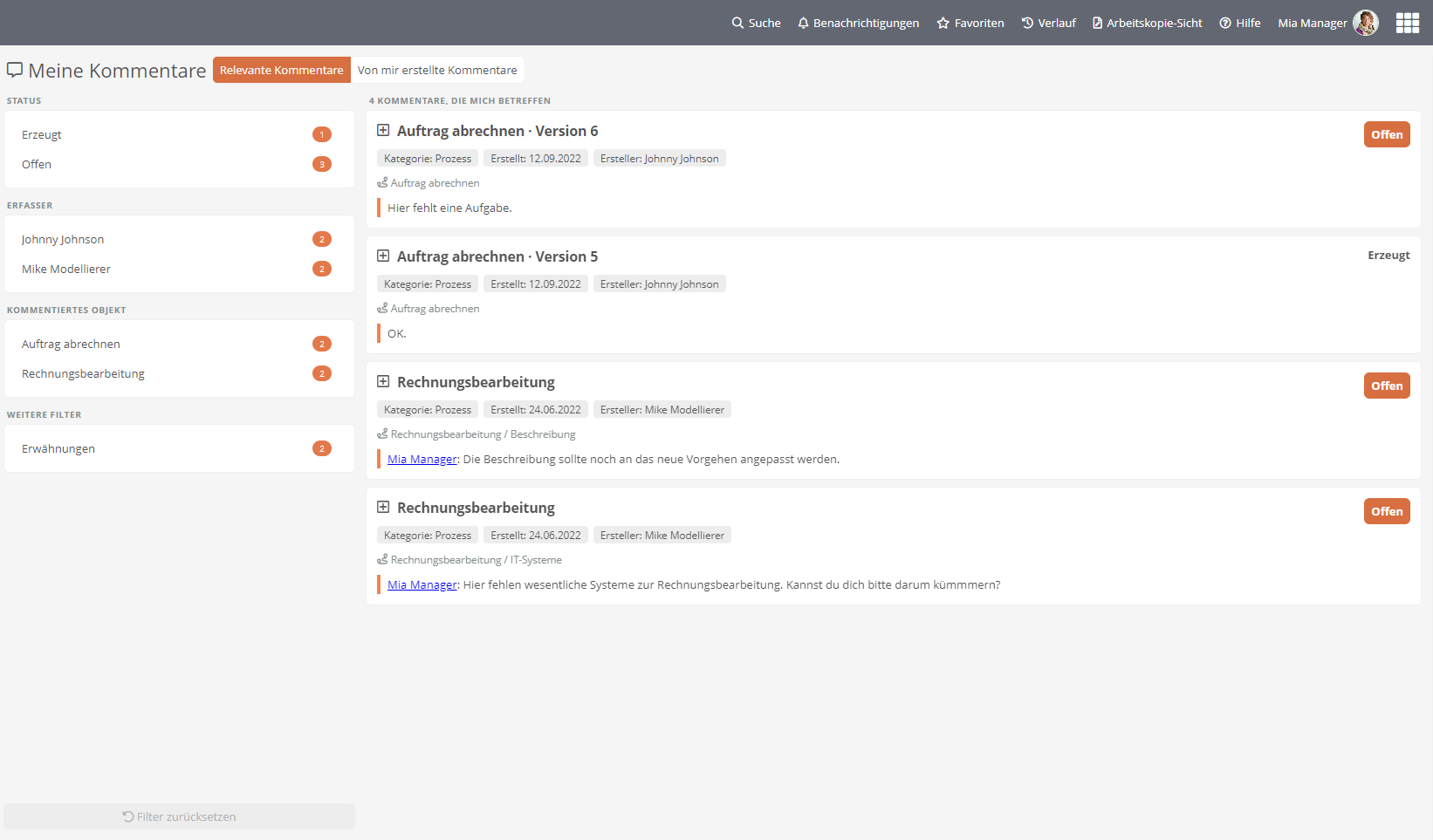This screenshot has width=1433, height=840.
Task: Filter by Erfasser Johnny Johnson
Action: (x=179, y=239)
